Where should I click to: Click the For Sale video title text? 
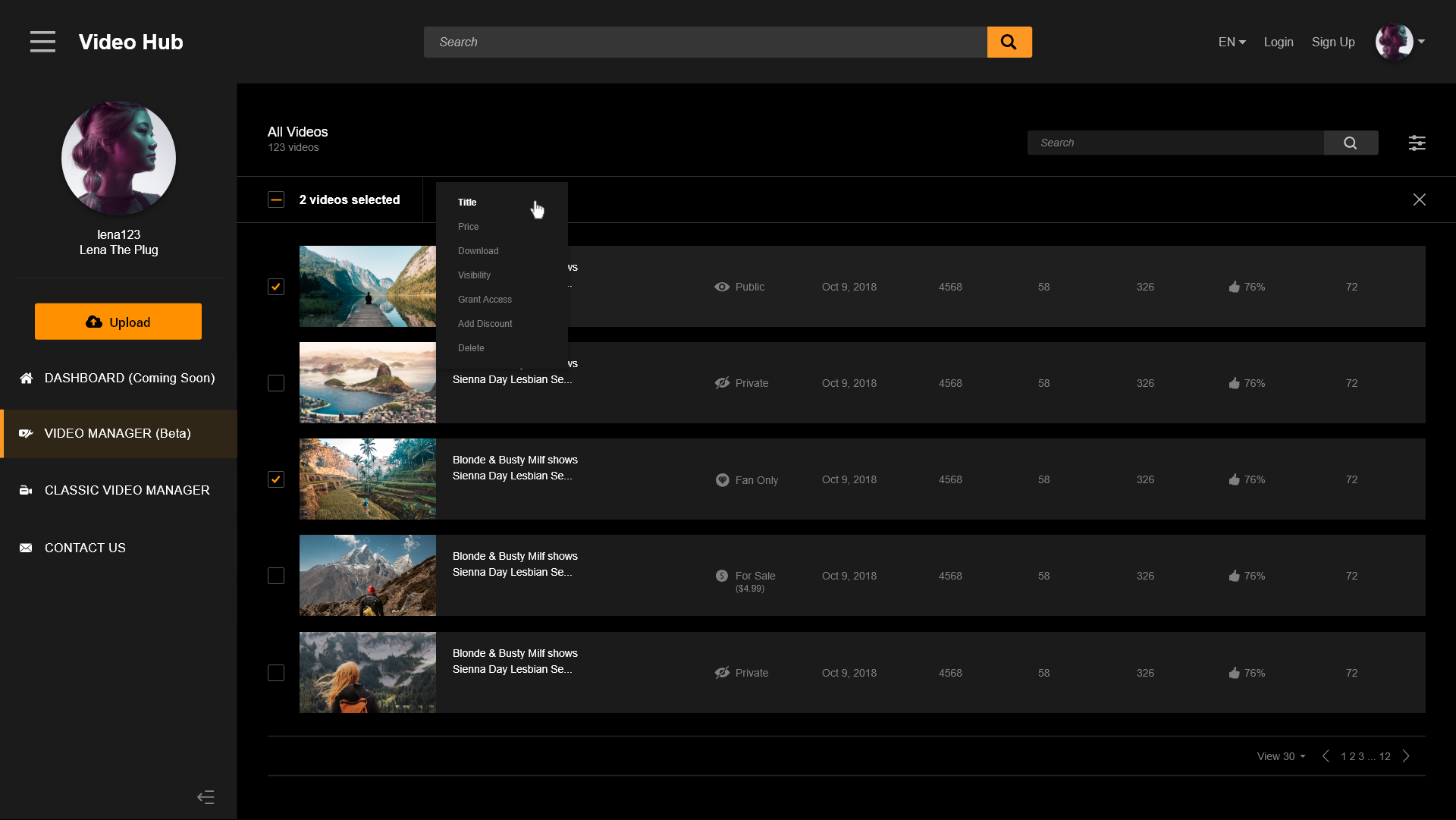(x=515, y=564)
